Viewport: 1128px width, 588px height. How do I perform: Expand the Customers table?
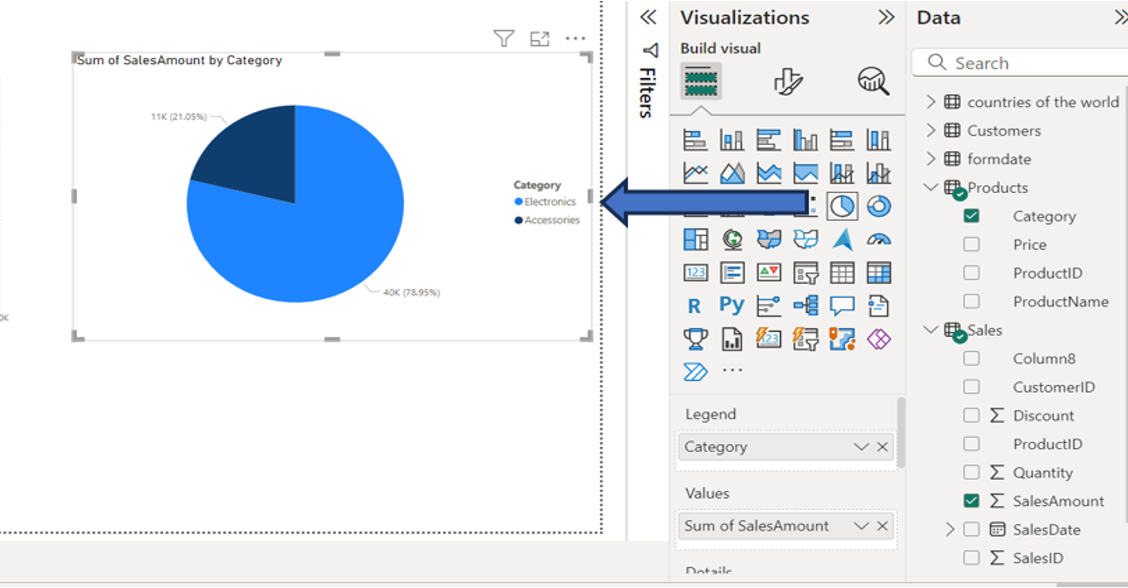click(x=929, y=130)
